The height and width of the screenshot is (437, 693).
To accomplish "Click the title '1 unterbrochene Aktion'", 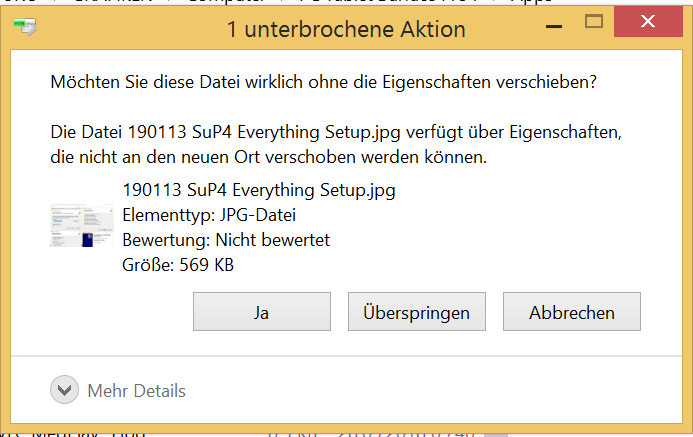I will click(x=346, y=30).
